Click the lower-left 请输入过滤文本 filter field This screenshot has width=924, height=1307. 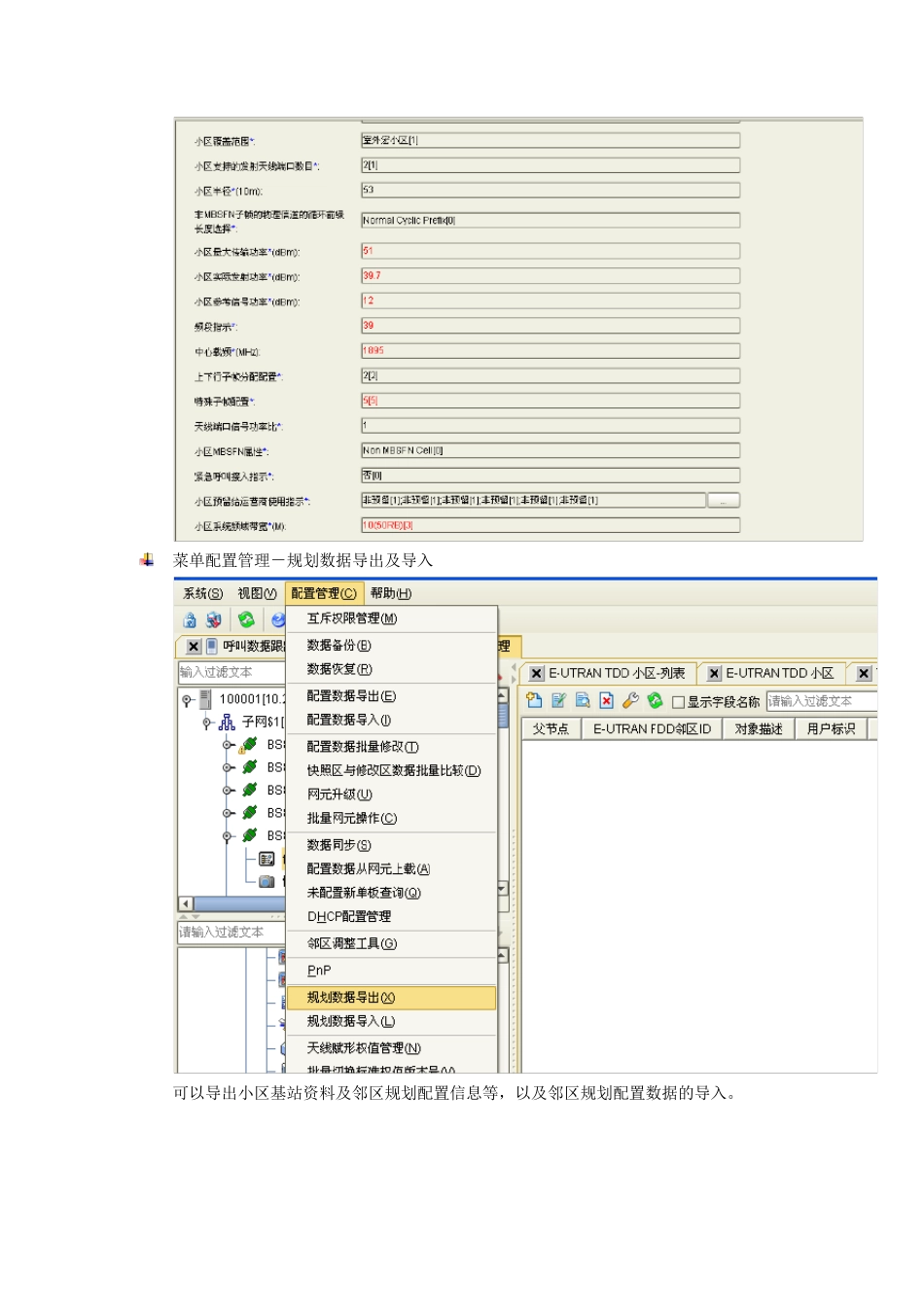(231, 932)
